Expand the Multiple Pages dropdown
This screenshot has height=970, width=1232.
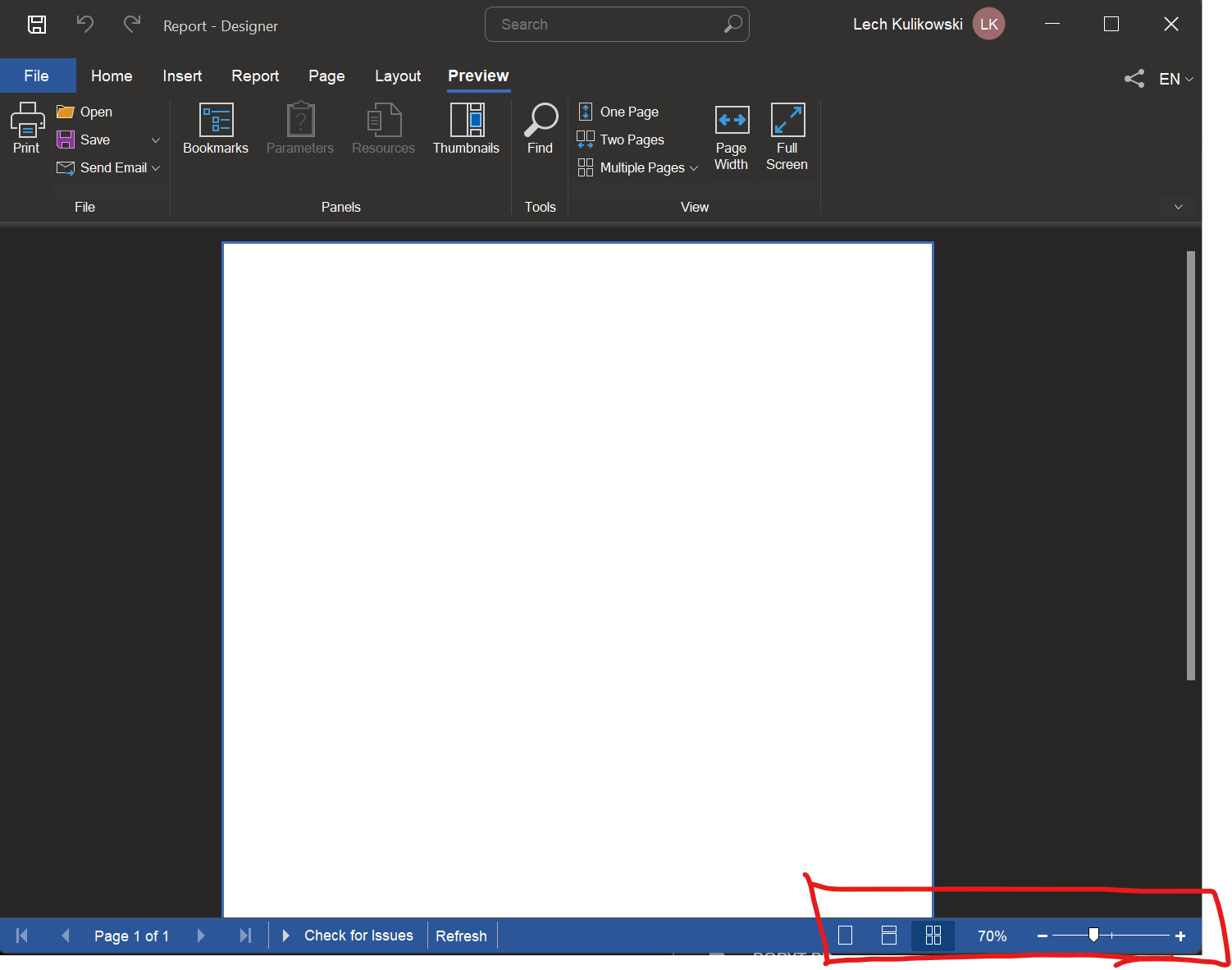click(x=694, y=168)
